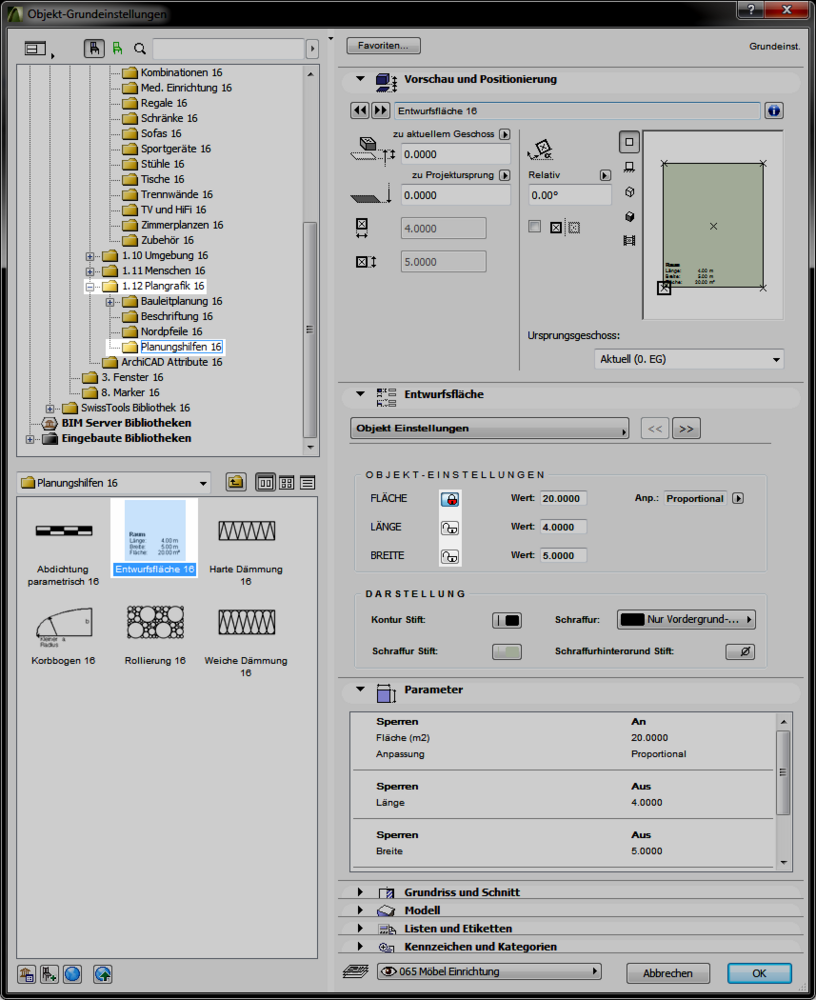The width and height of the screenshot is (816, 1000).
Task: Collapse the 1.12 Plangrafik 16 tree node
Action: pos(90,286)
